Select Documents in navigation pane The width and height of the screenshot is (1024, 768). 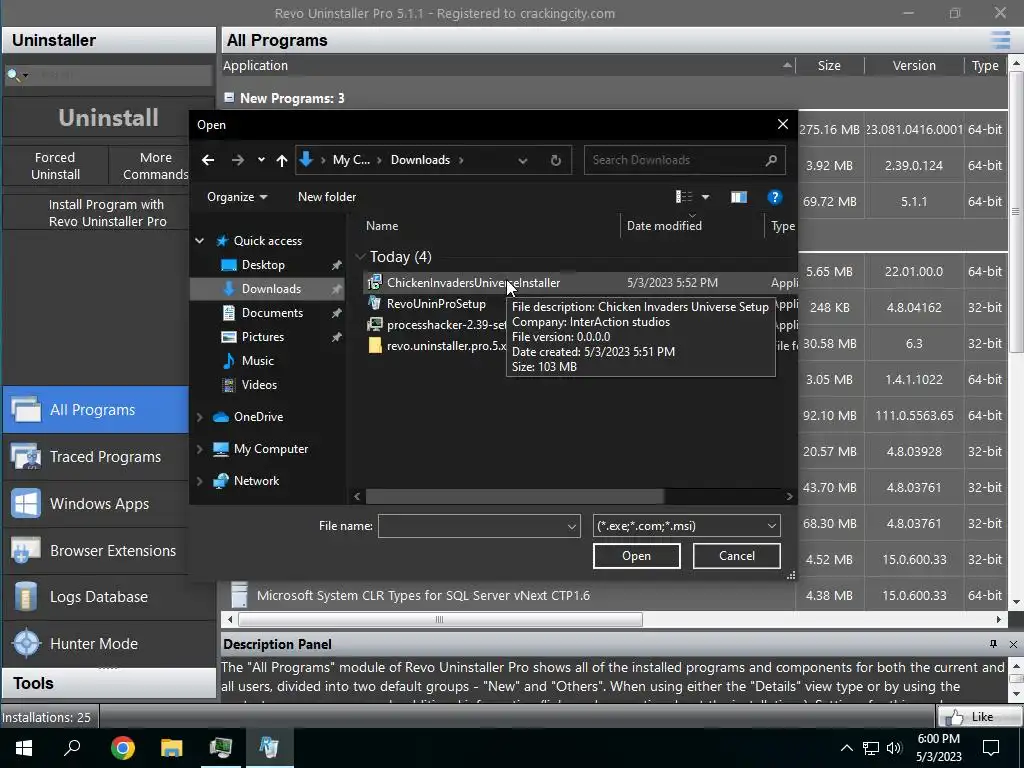272,313
